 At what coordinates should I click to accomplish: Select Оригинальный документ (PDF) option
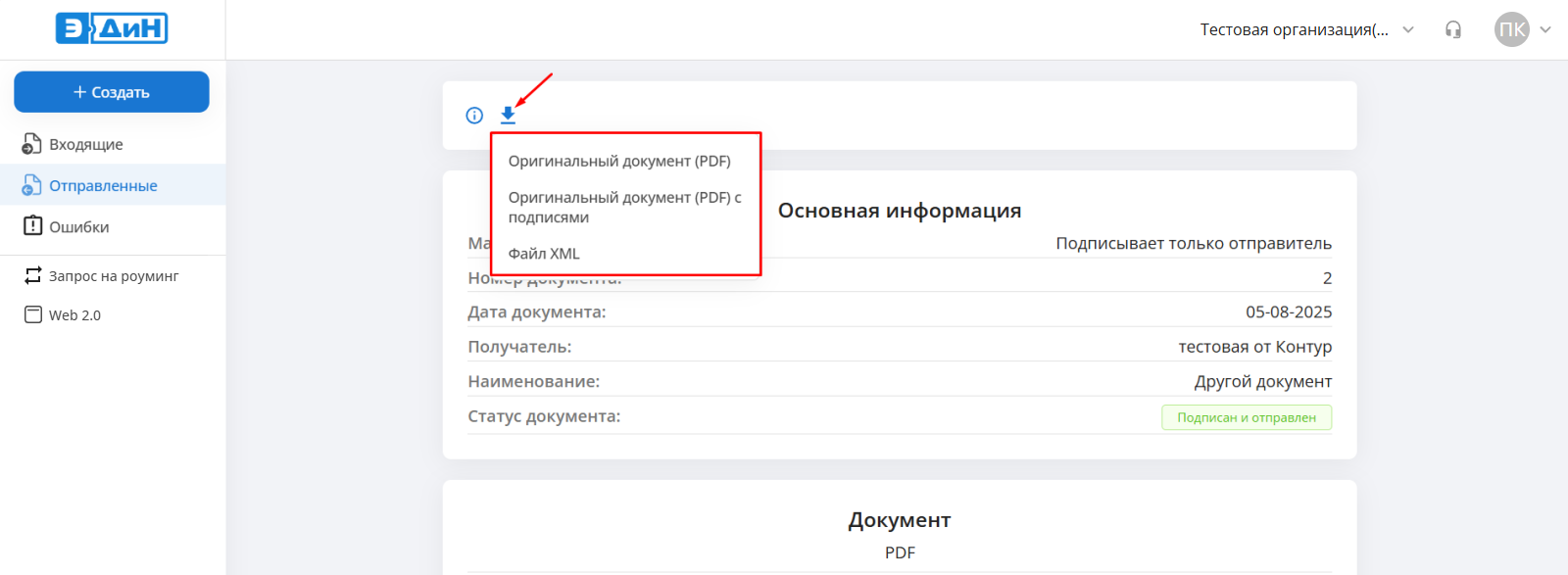(619, 162)
